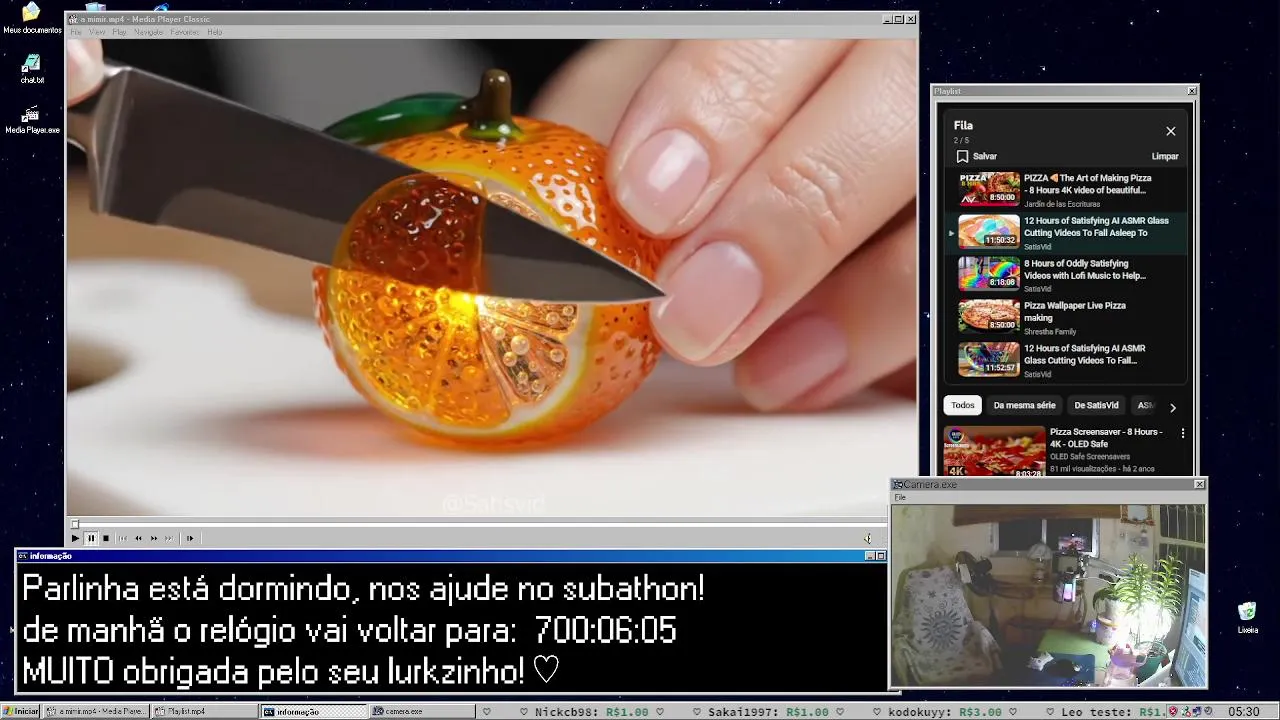Viewport: 1280px width, 720px height.
Task: Select the De SatisVid filter chip
Action: click(1096, 405)
